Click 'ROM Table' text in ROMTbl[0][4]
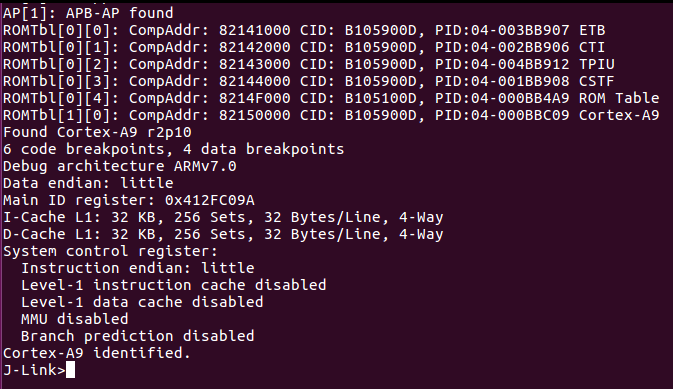 click(619, 98)
